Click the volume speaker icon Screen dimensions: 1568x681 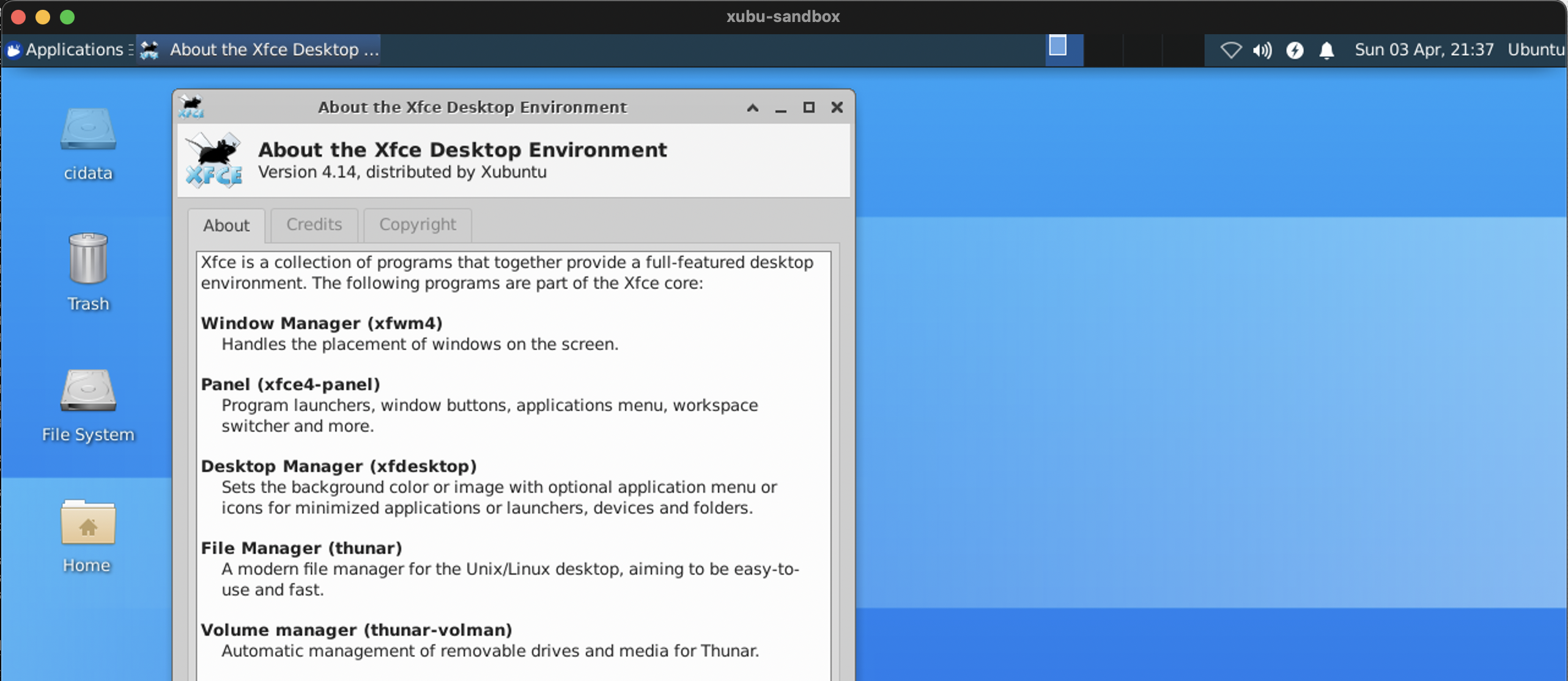[x=1262, y=50]
